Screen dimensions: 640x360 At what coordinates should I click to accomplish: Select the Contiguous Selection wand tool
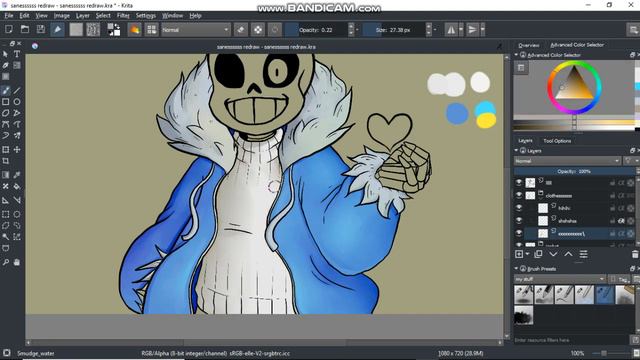(6, 237)
